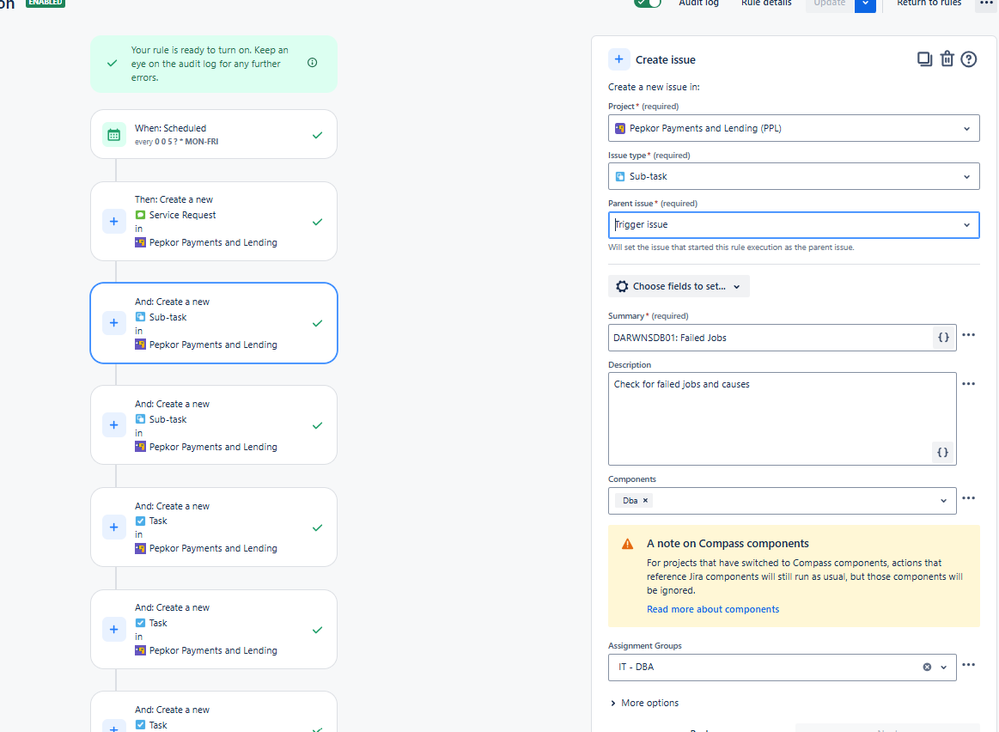Open more options for Assignment Groups
999x732 pixels.
coord(968,665)
